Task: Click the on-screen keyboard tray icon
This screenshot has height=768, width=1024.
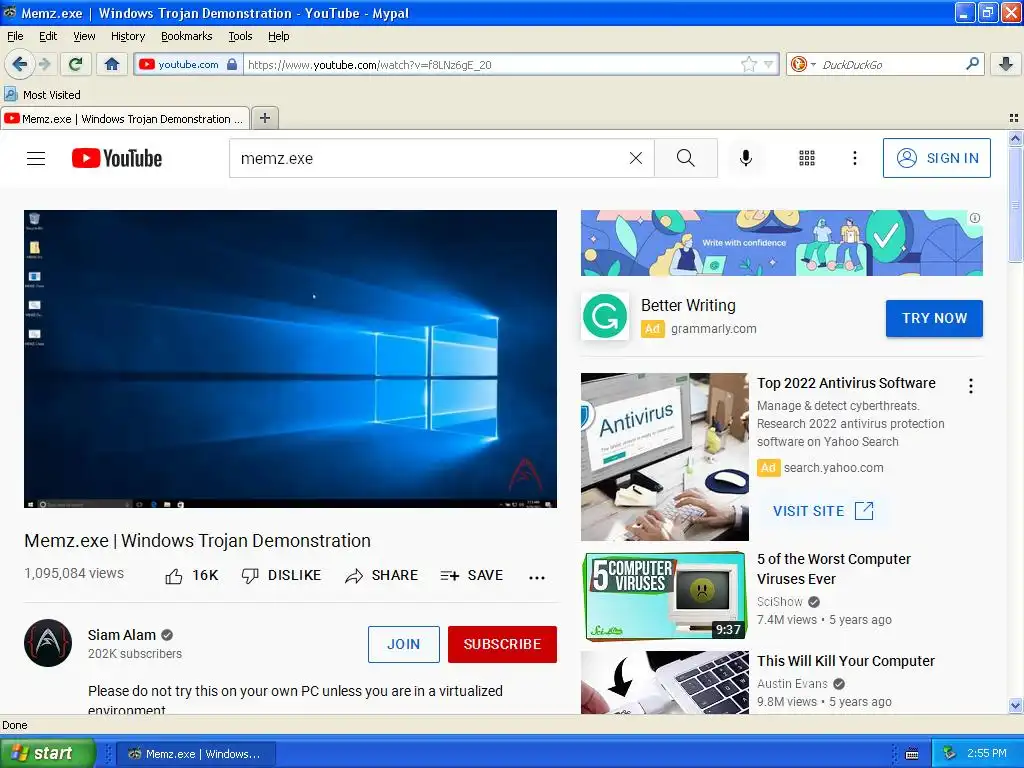Action: [912, 754]
